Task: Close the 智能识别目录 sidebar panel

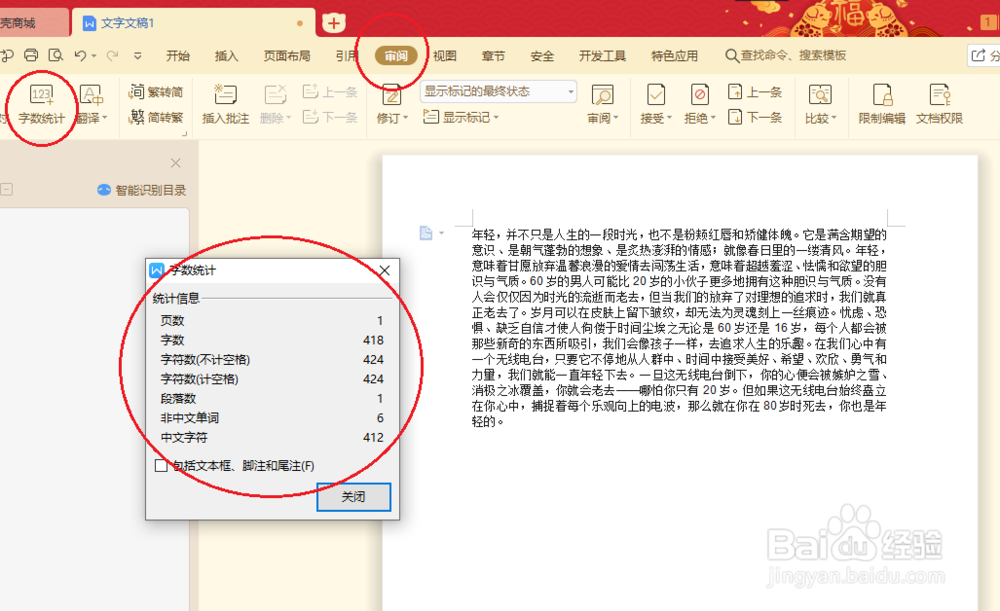Action: 175,162
